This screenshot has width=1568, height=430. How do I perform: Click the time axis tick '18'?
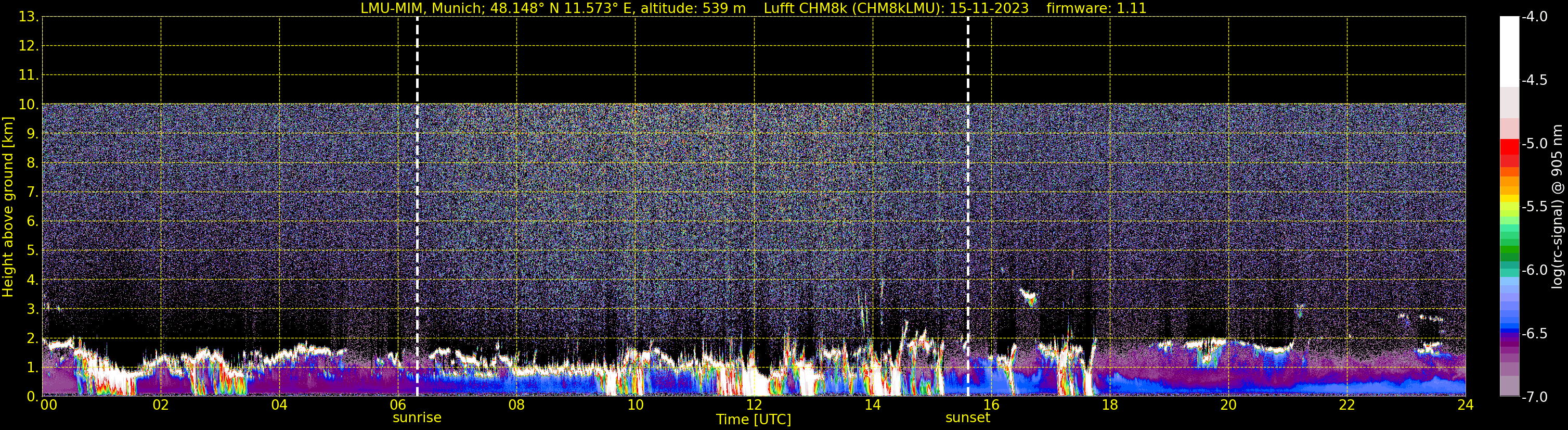(1110, 405)
